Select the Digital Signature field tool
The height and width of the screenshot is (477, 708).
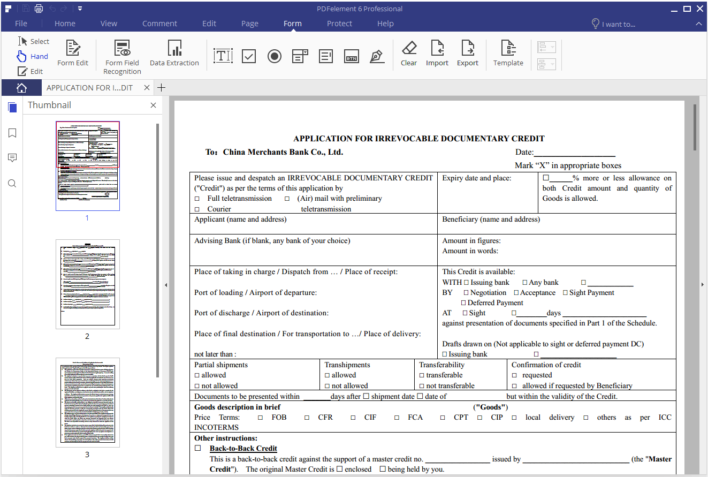(377, 56)
